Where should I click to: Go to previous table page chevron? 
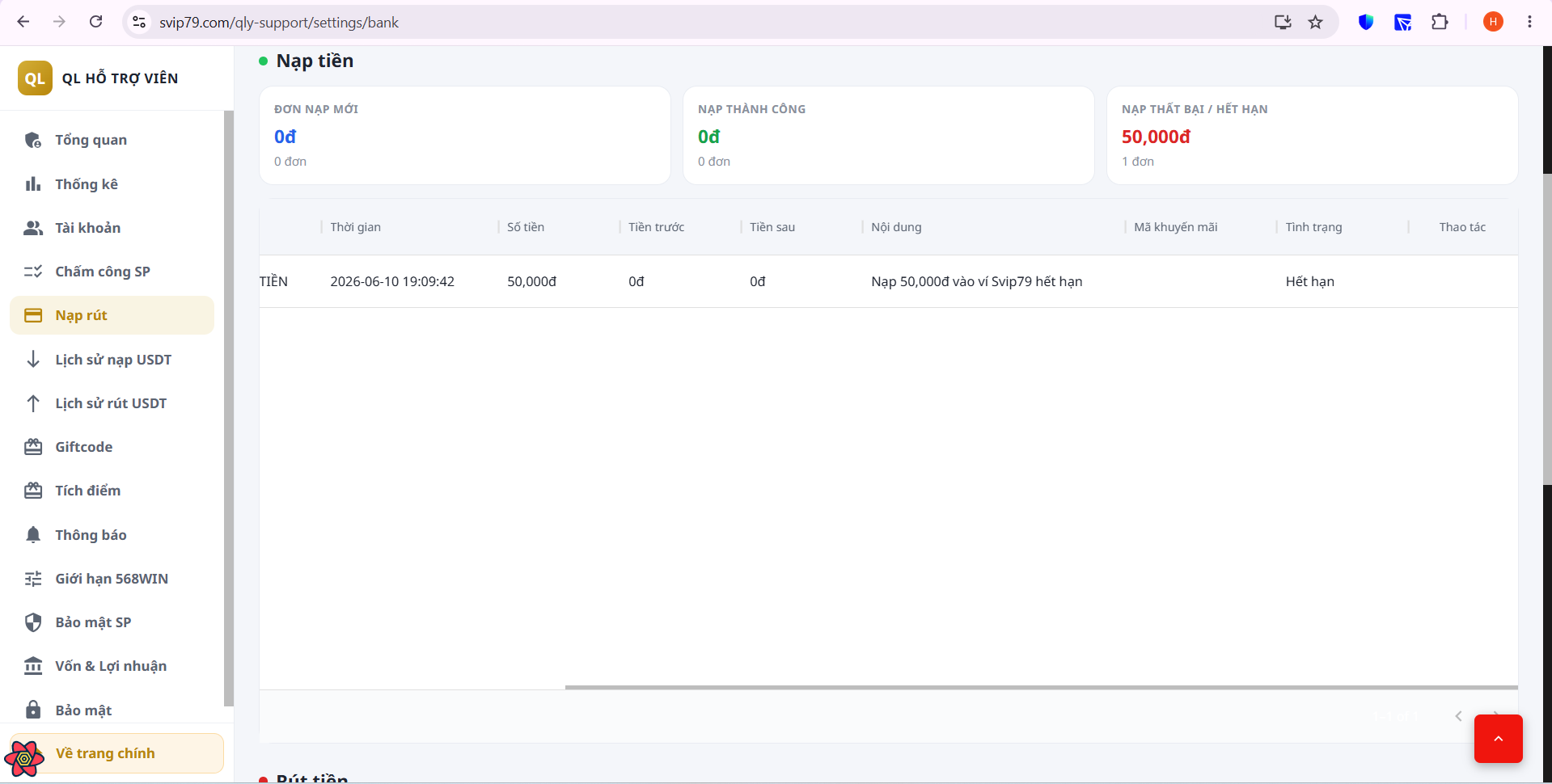click(1458, 716)
